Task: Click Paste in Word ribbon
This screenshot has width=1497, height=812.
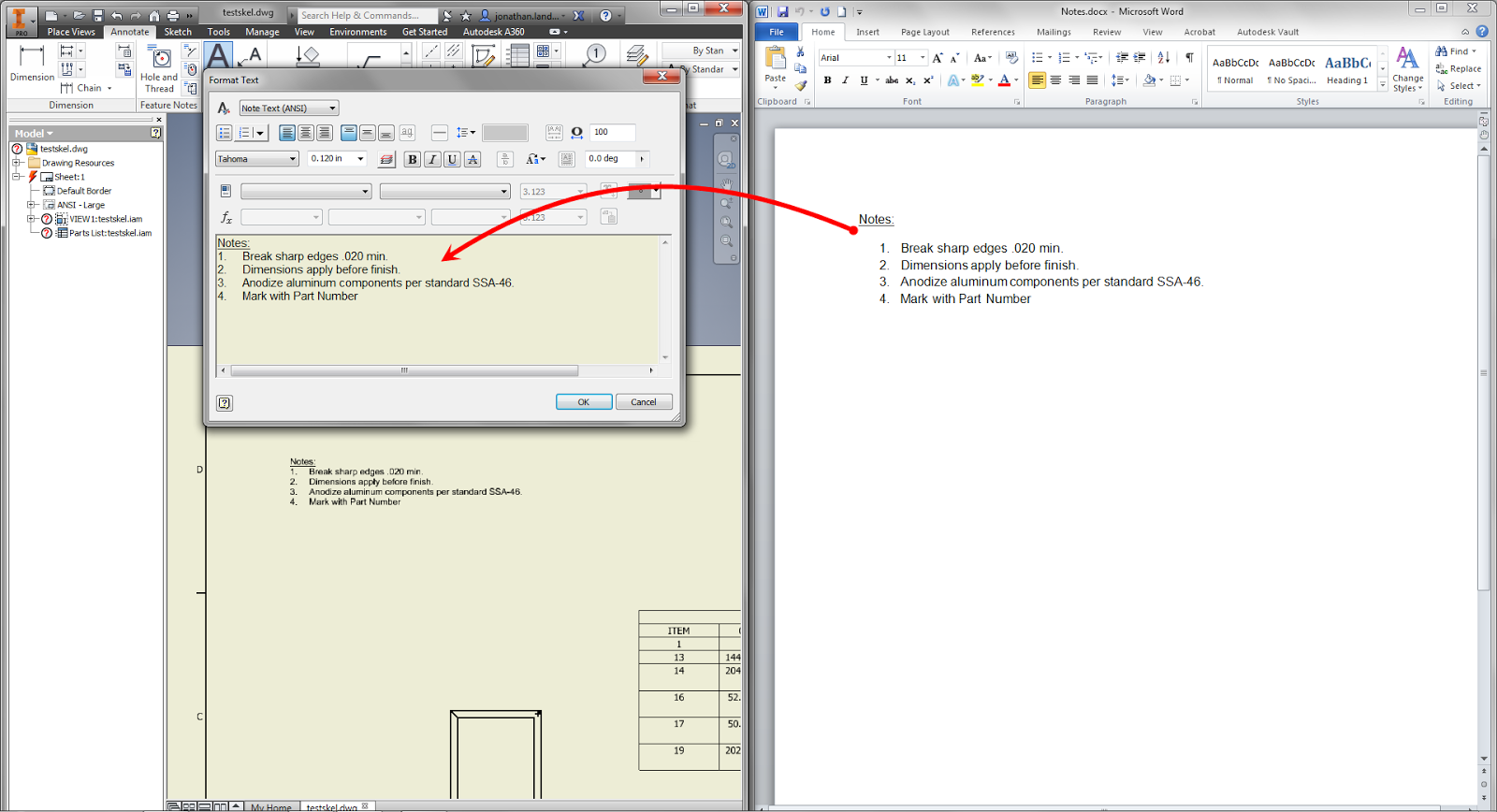Action: pyautogui.click(x=776, y=65)
